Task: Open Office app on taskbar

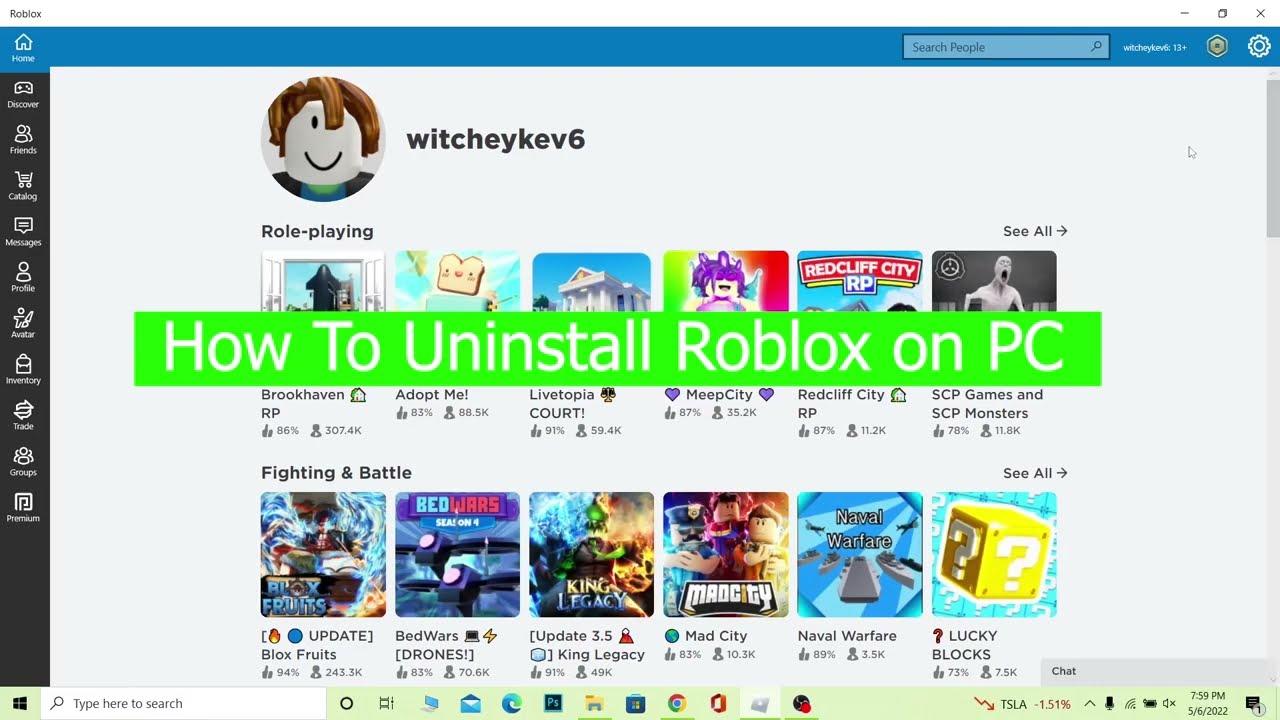Action: point(718,703)
